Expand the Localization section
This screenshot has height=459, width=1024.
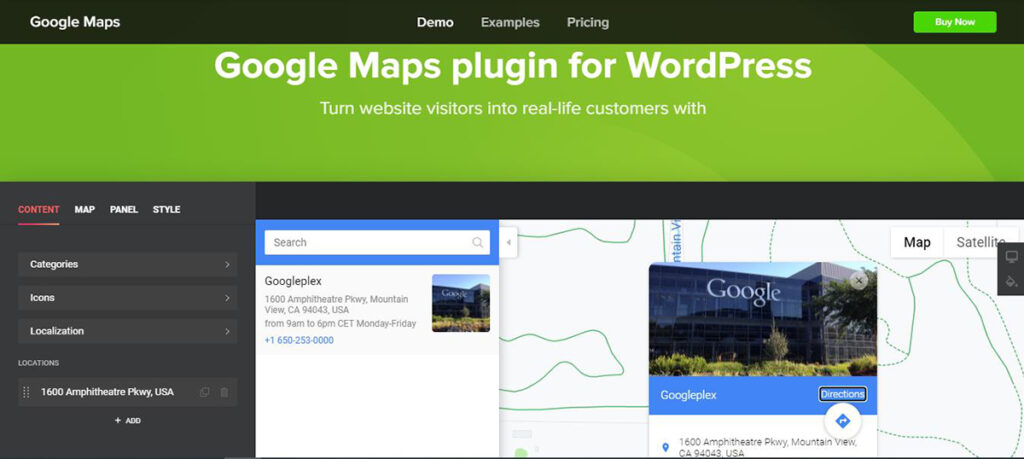click(127, 331)
